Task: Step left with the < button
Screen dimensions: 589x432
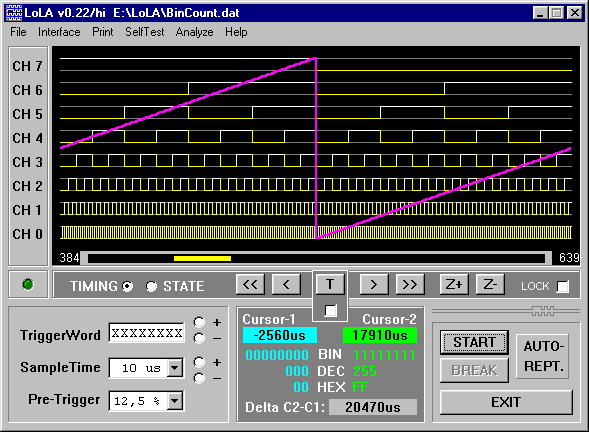Action: (286, 285)
